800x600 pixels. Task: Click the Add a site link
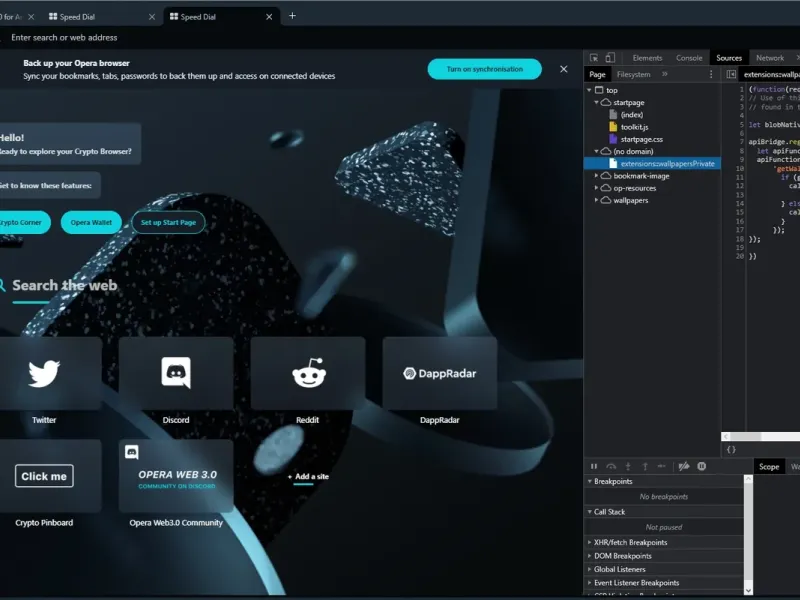point(308,477)
